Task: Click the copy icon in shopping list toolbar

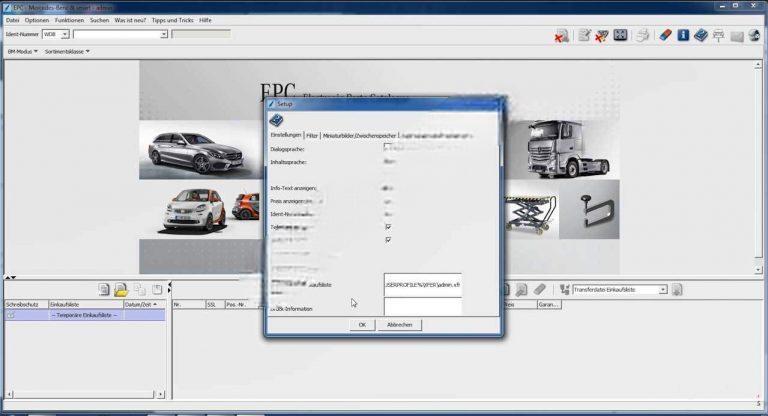Action: [140, 290]
